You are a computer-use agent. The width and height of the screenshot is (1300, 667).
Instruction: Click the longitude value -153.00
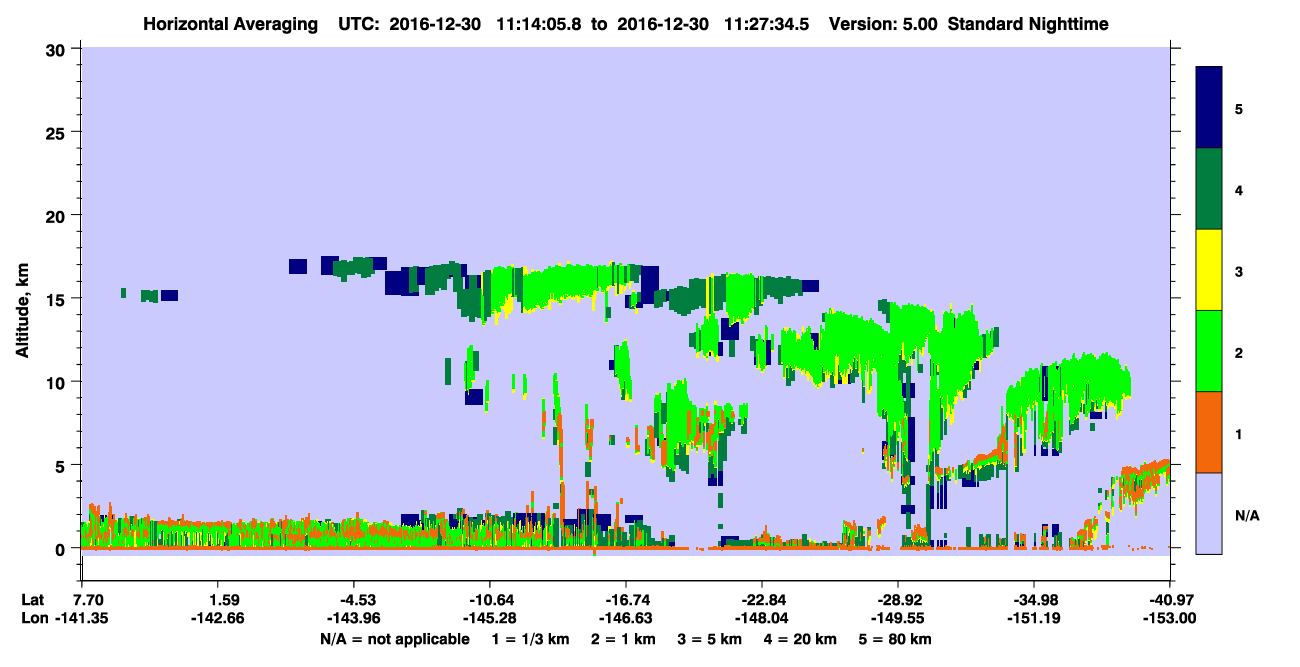tap(1170, 618)
